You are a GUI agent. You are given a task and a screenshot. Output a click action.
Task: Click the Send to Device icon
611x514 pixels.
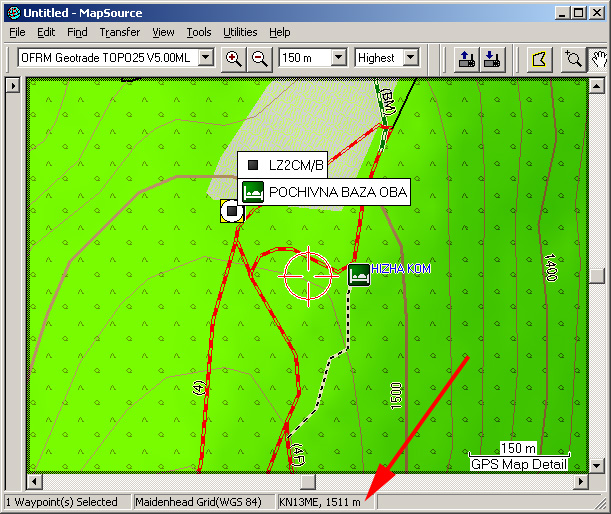(x=467, y=59)
